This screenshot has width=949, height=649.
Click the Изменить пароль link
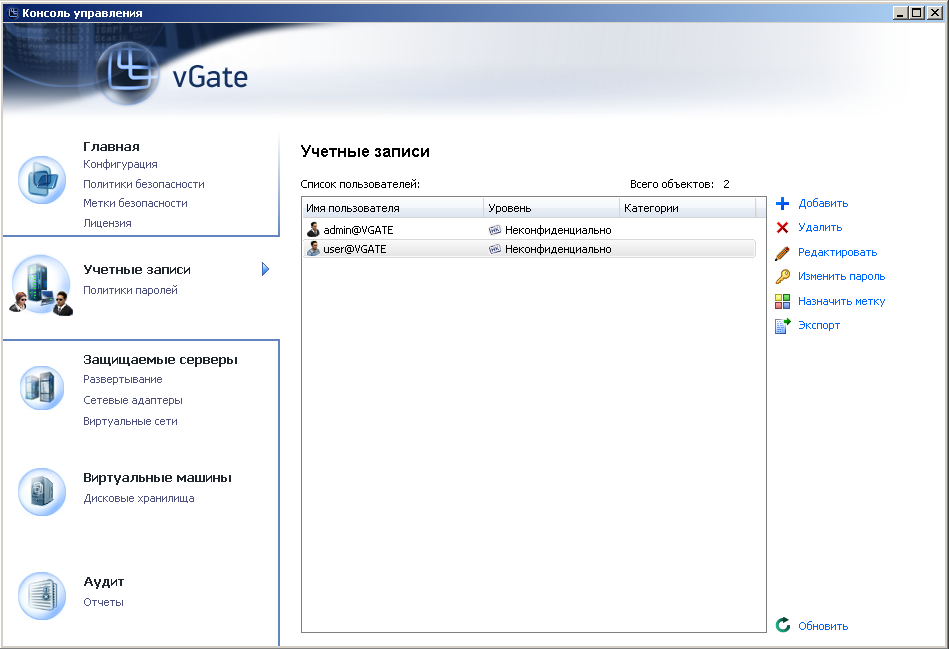click(x=842, y=277)
